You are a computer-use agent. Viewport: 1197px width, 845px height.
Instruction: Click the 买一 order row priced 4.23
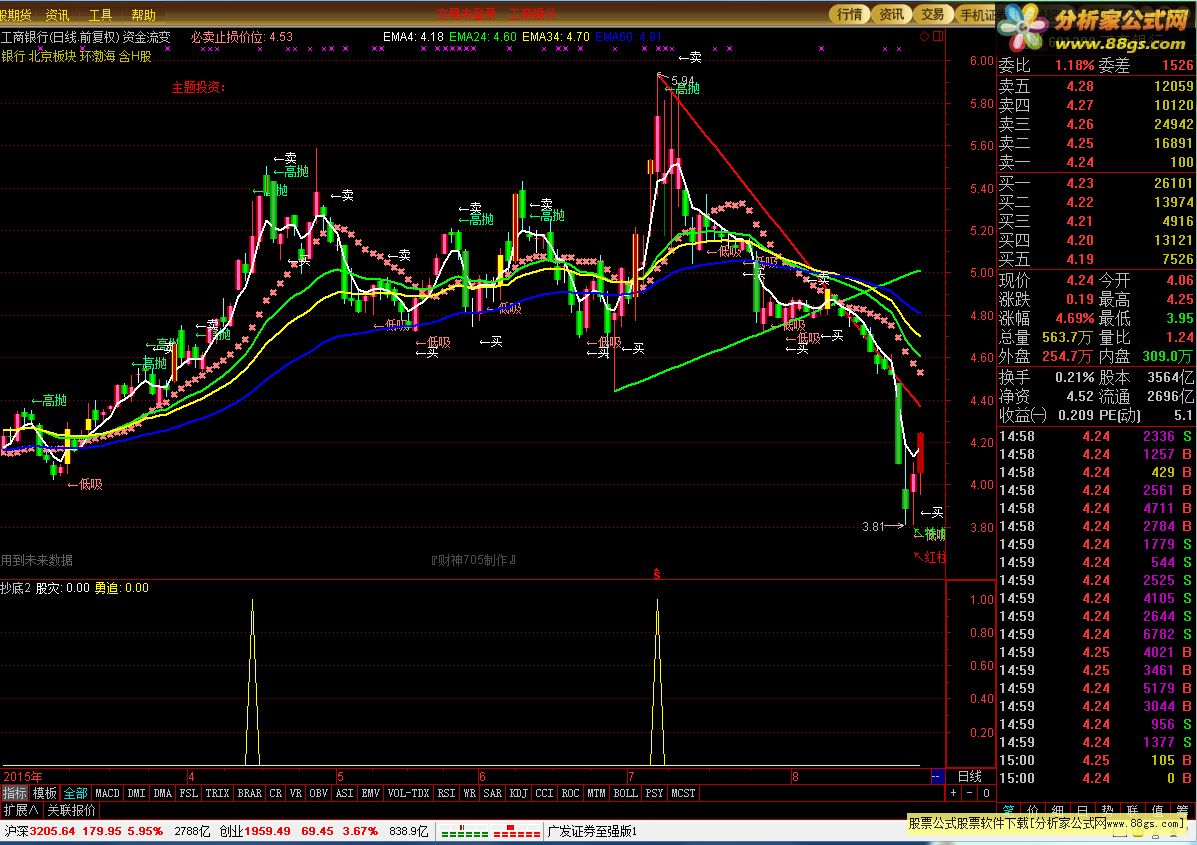point(1095,183)
